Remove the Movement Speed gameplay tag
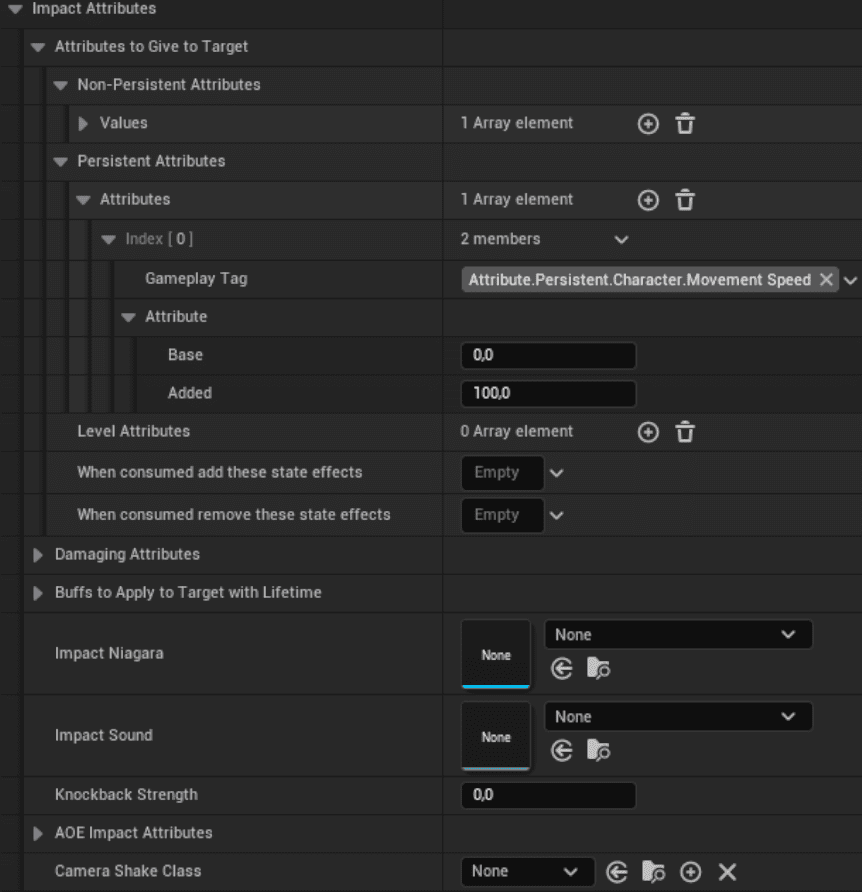This screenshot has height=892, width=862. pyautogui.click(x=826, y=279)
